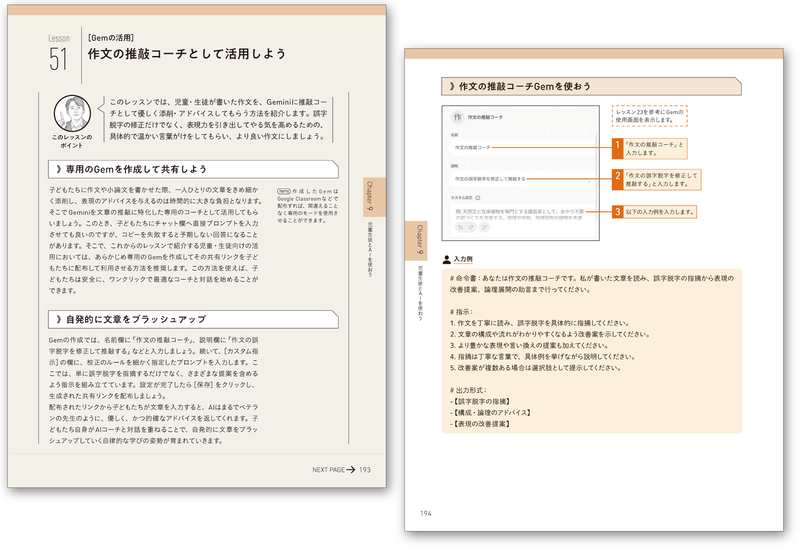Click the -【誤字脱字の指摘】 line

pos(481,402)
